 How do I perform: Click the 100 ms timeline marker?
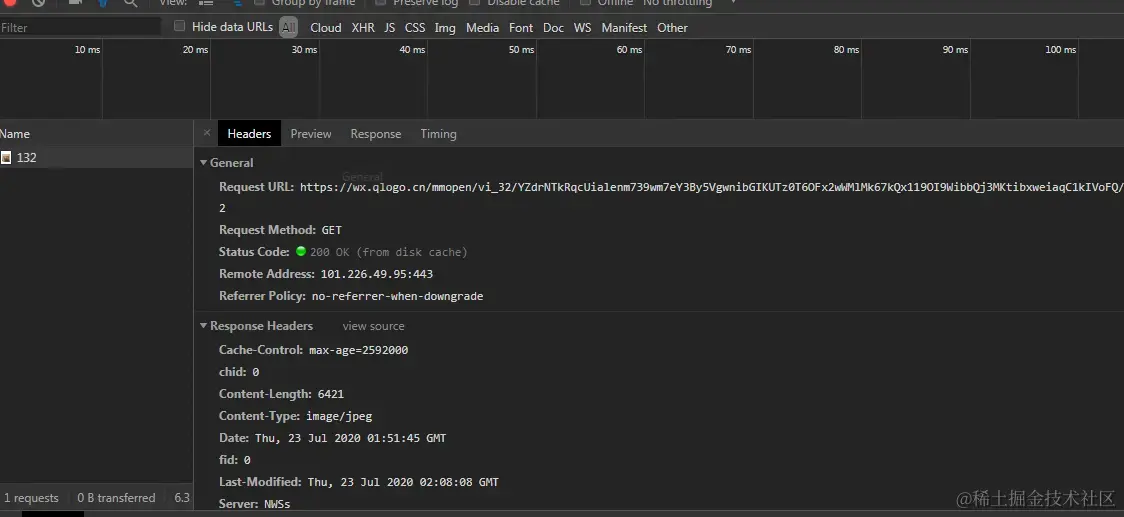(1061, 49)
